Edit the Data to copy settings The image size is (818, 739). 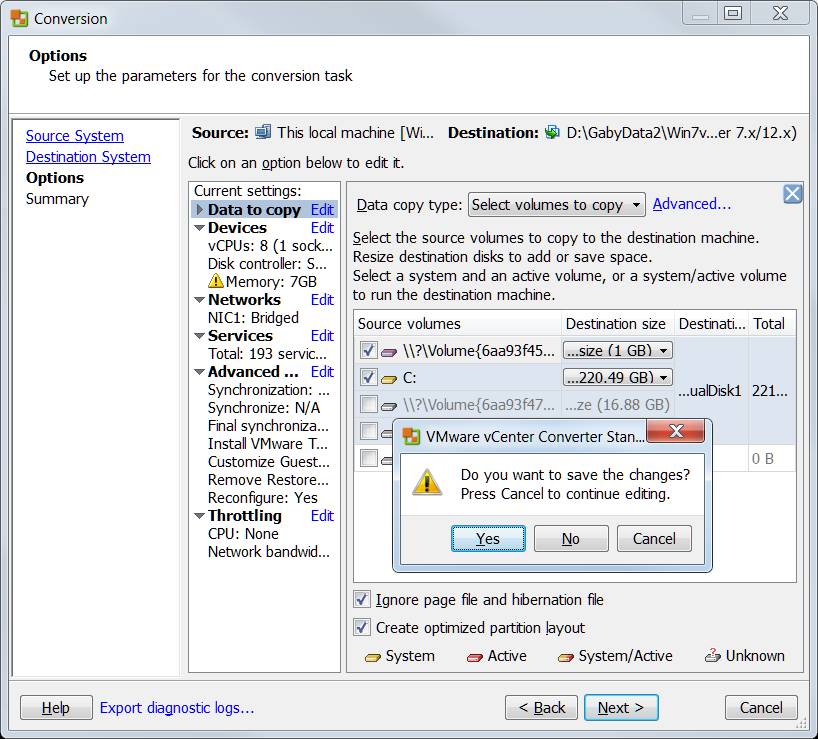[x=322, y=210]
